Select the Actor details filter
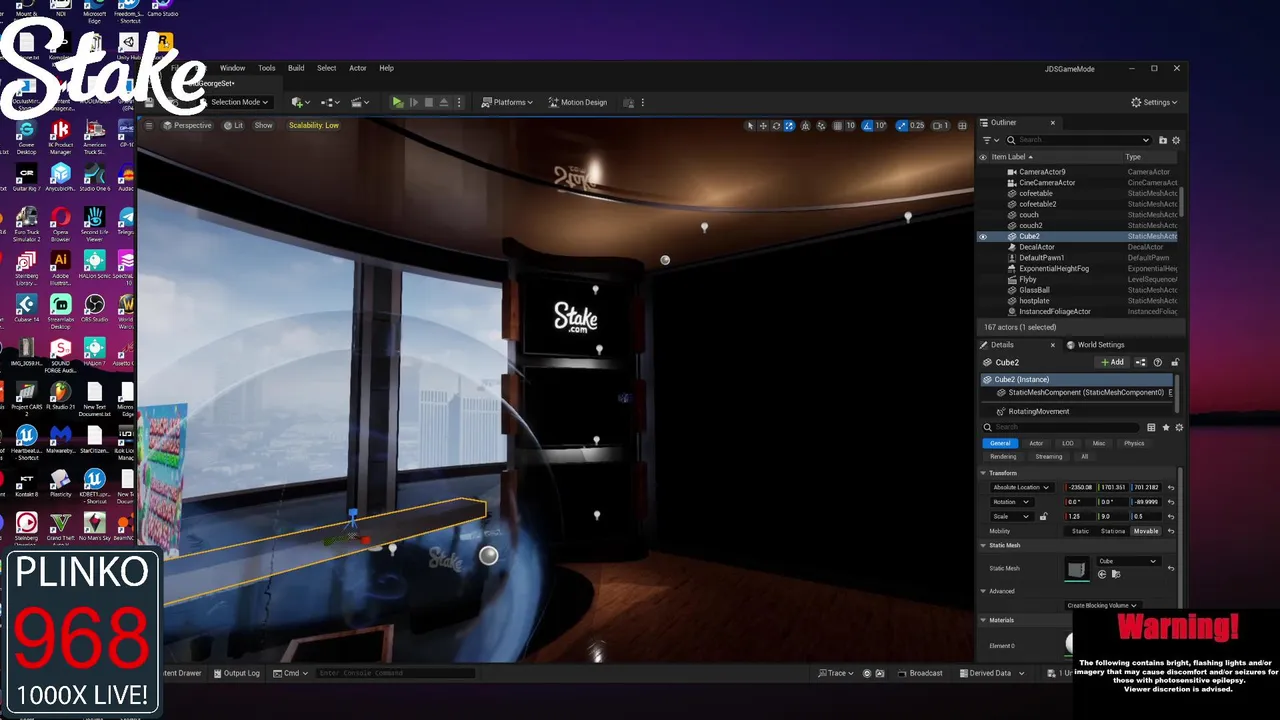 coord(1036,443)
